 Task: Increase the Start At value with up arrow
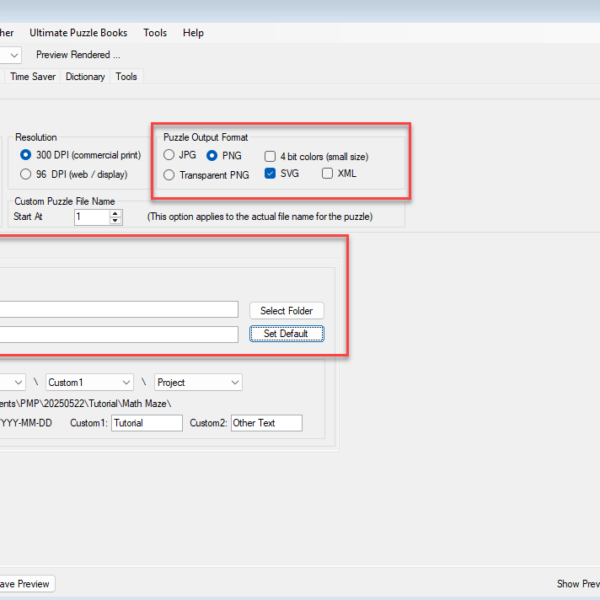[116, 212]
